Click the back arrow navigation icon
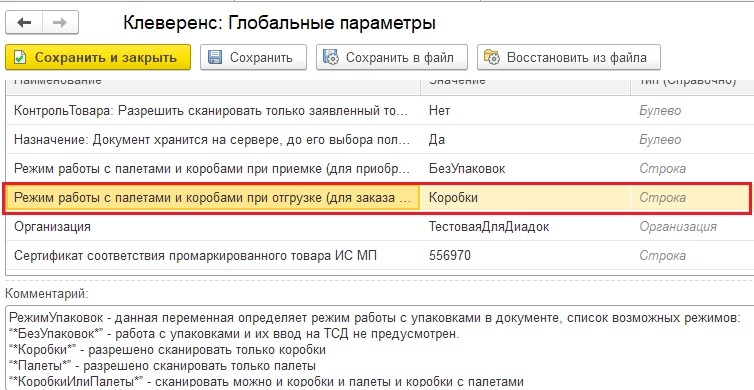754x390 pixels. click(24, 23)
